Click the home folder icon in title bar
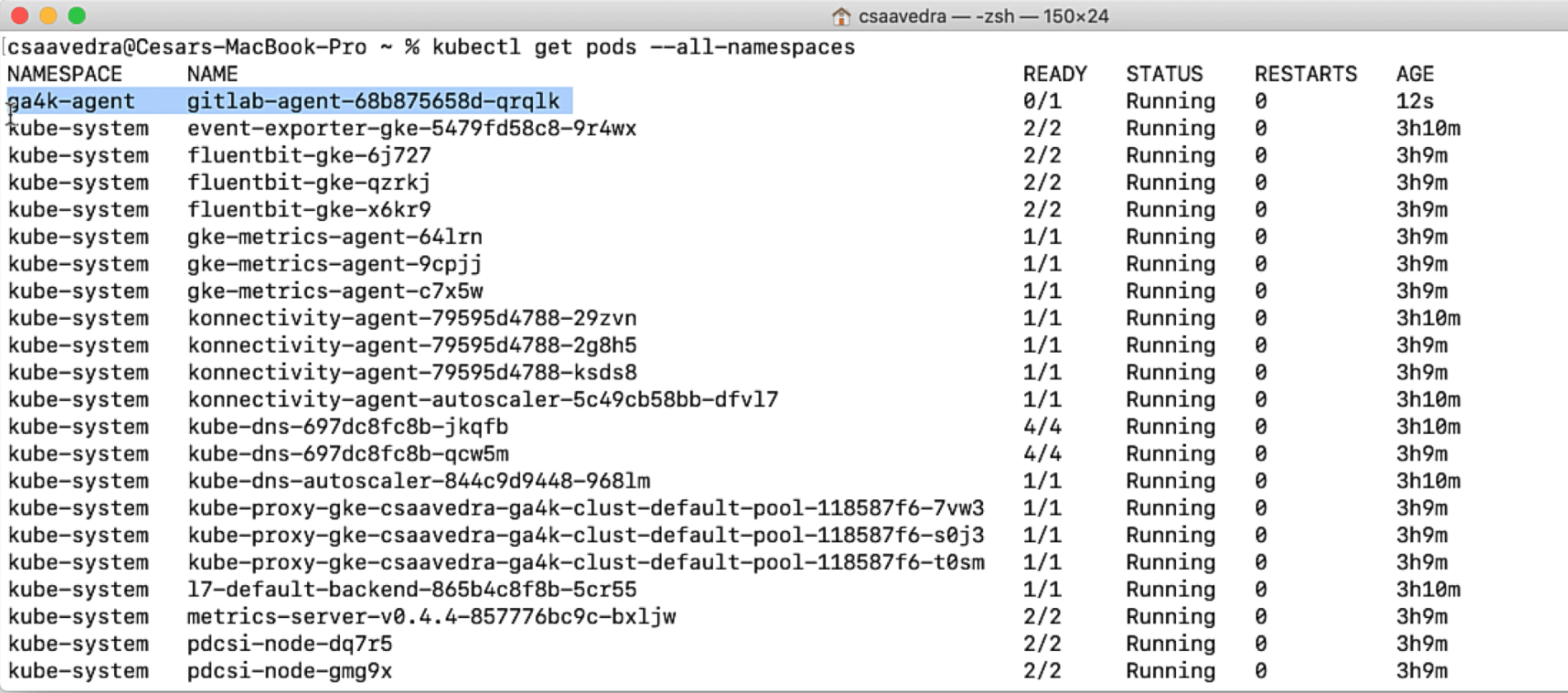Image resolution: width=1568 pixels, height=693 pixels. [x=841, y=15]
